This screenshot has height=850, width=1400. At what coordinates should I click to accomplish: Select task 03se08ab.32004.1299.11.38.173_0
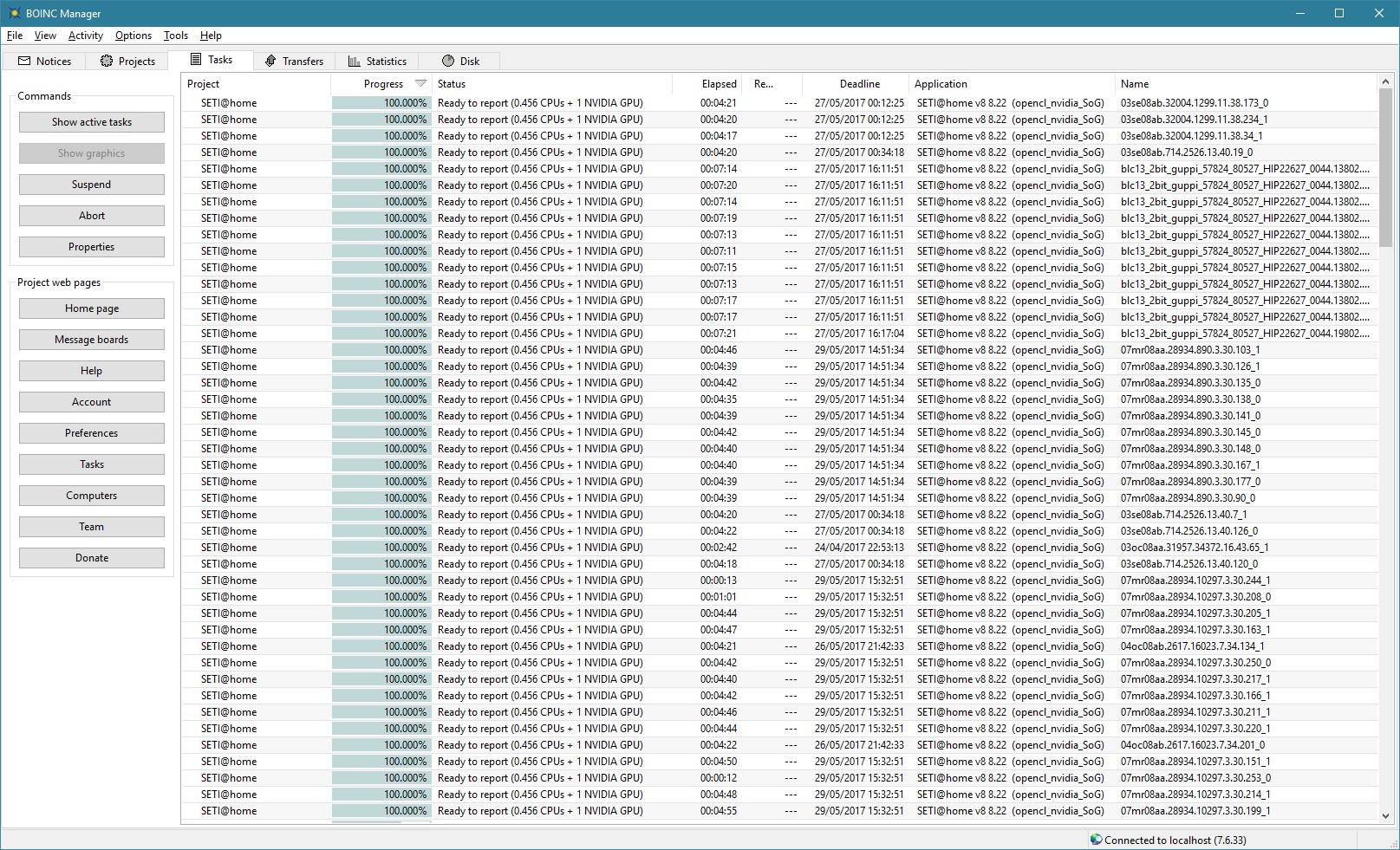[779, 103]
